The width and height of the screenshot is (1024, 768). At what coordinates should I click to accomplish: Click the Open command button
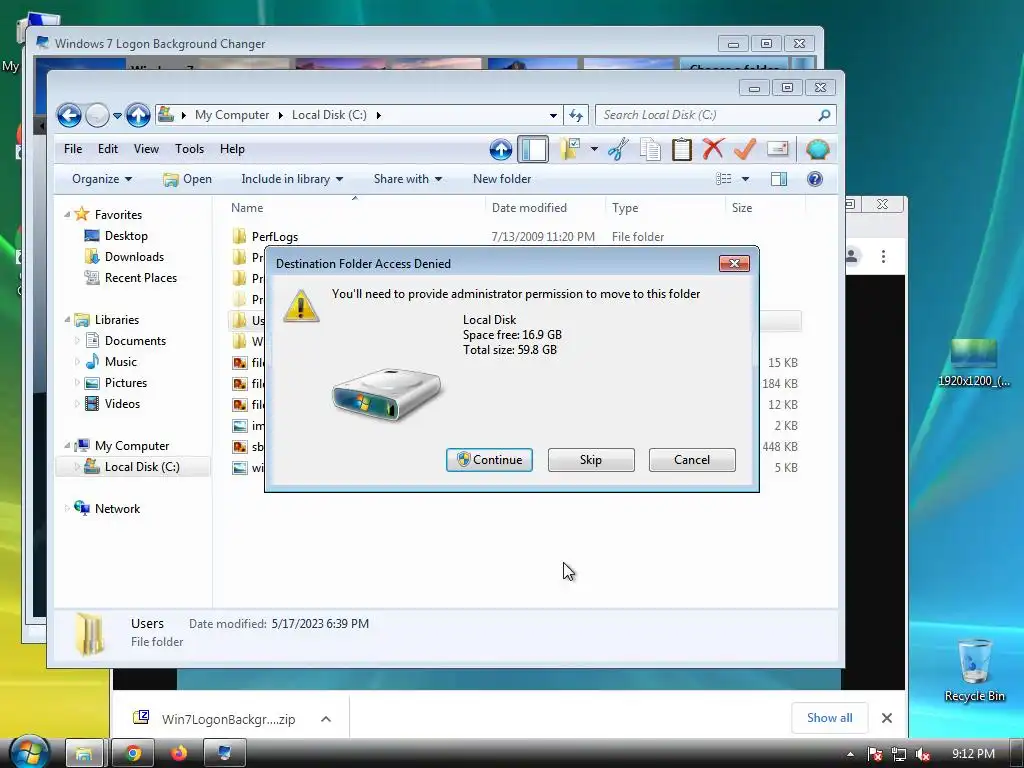click(x=187, y=179)
